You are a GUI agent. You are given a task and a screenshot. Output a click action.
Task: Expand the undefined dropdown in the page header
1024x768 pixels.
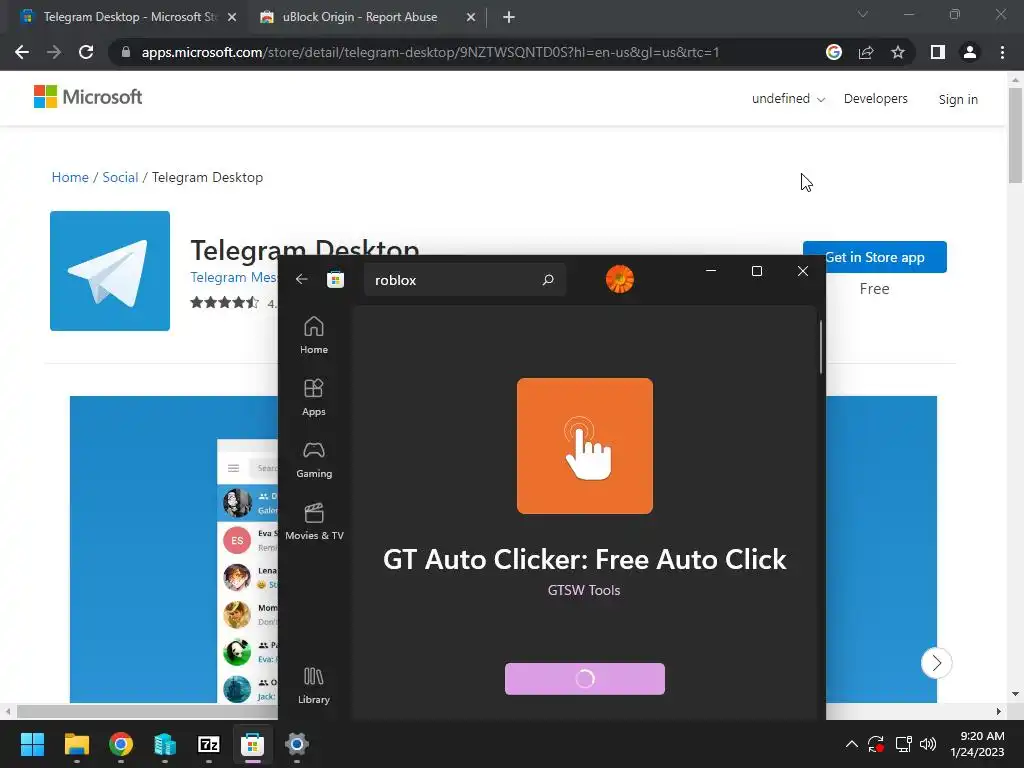tap(788, 99)
